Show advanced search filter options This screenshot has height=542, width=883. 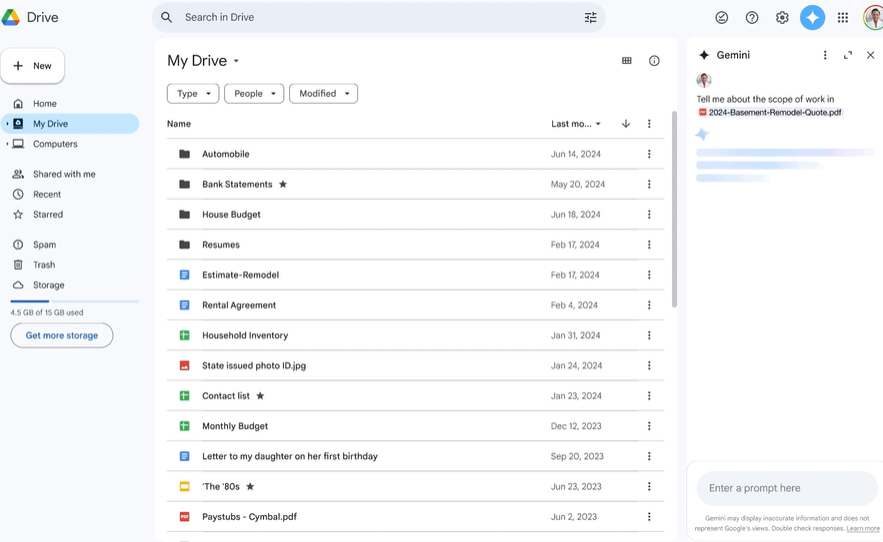coord(590,17)
